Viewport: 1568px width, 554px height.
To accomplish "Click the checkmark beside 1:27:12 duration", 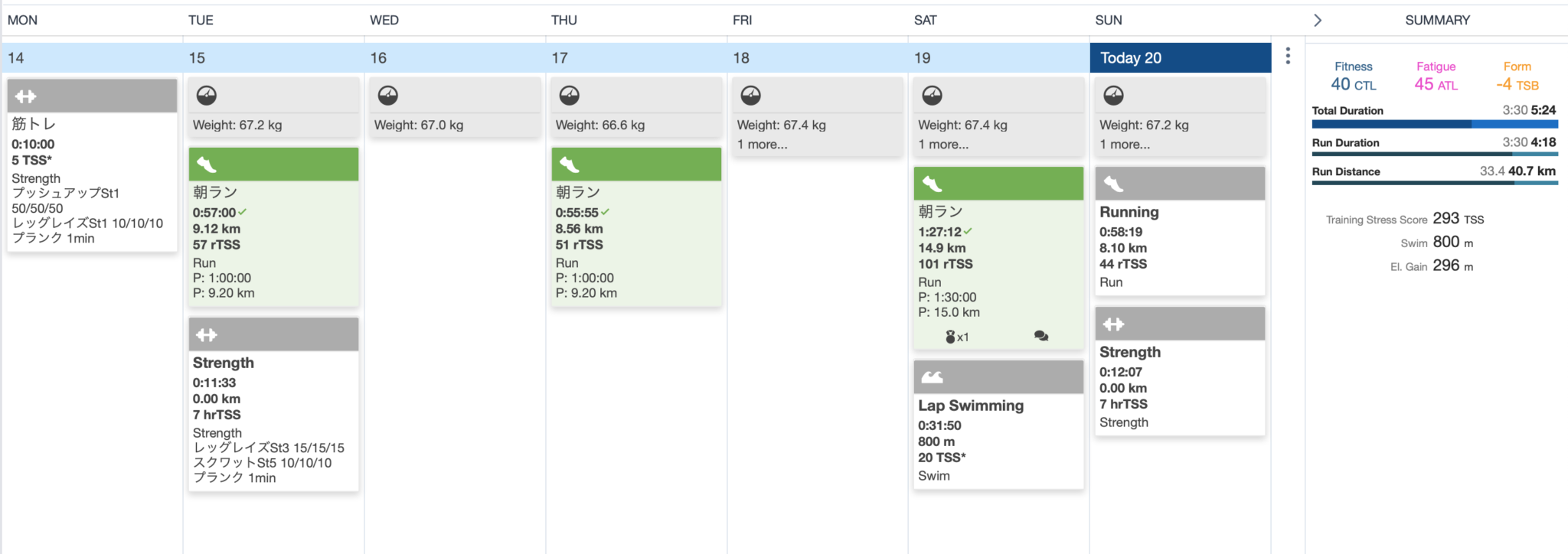I will point(968,231).
